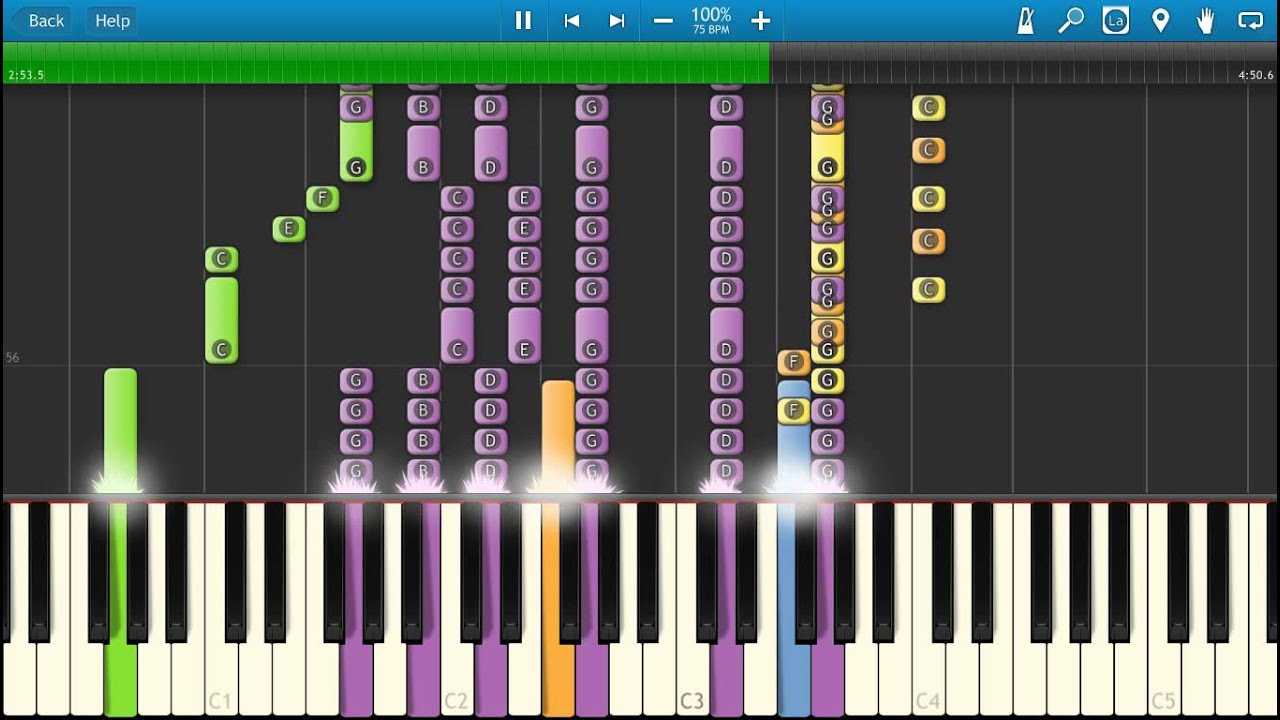Screen dimensions: 1280x720
Task: Click the orange F note block
Action: click(793, 362)
